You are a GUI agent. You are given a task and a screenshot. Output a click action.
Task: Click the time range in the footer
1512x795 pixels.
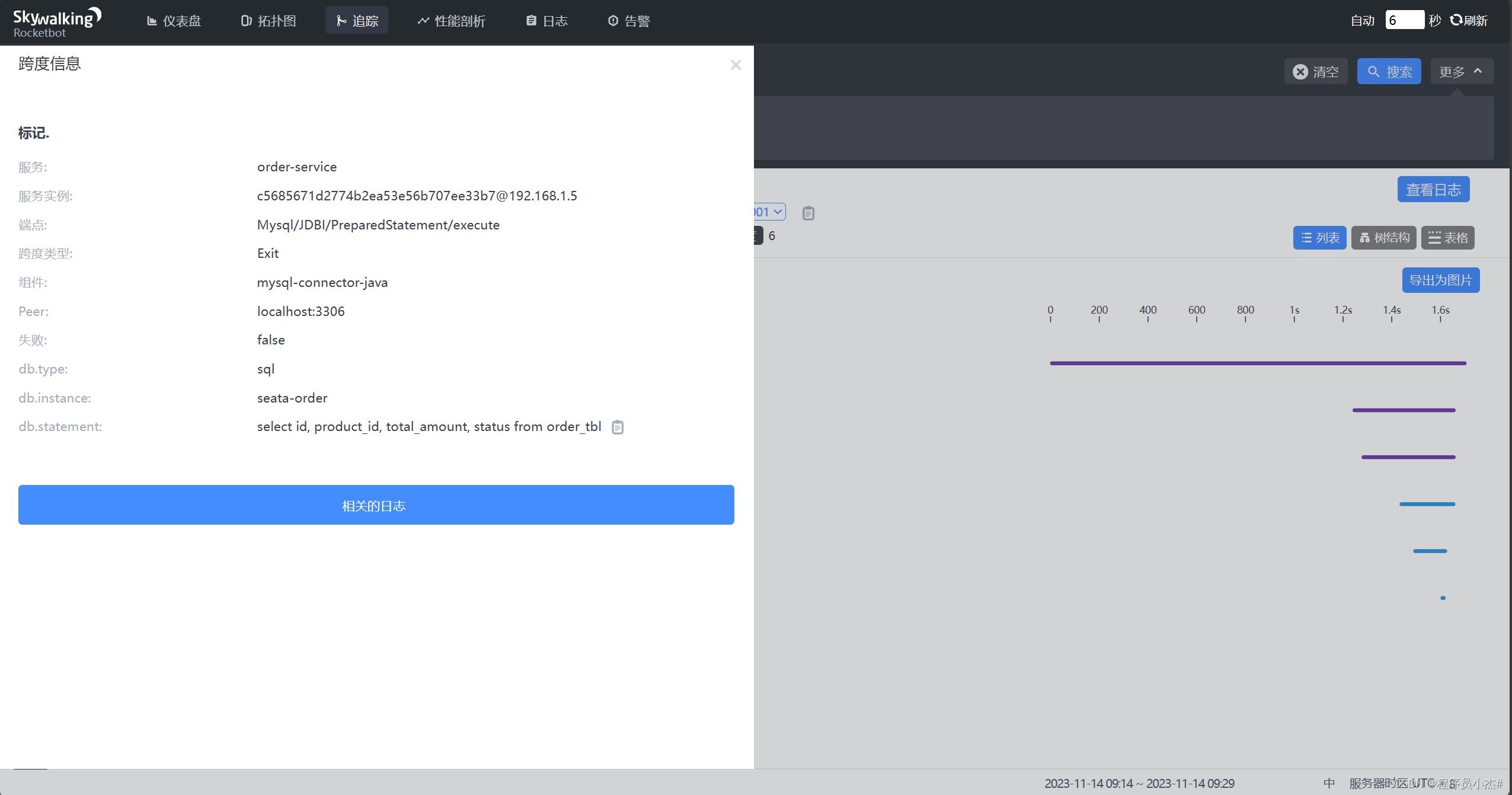coord(1139,783)
